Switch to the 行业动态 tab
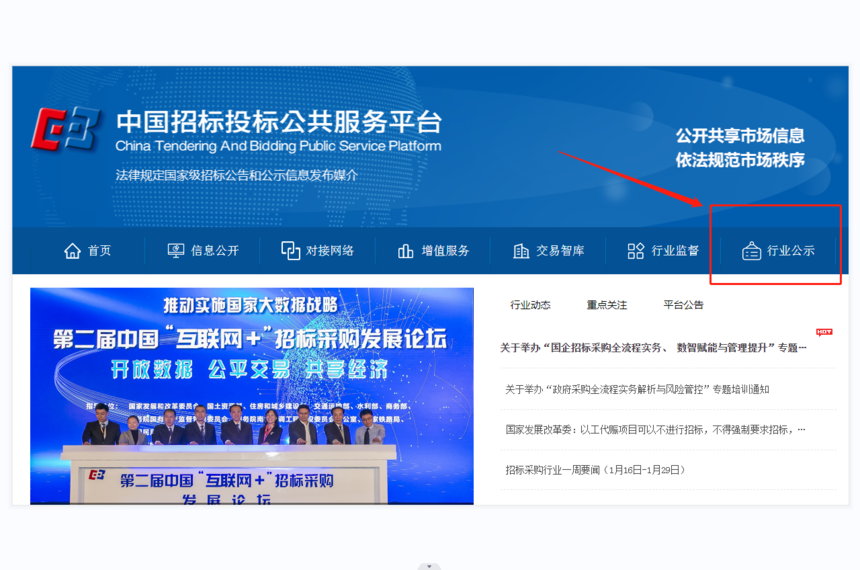 [x=530, y=305]
